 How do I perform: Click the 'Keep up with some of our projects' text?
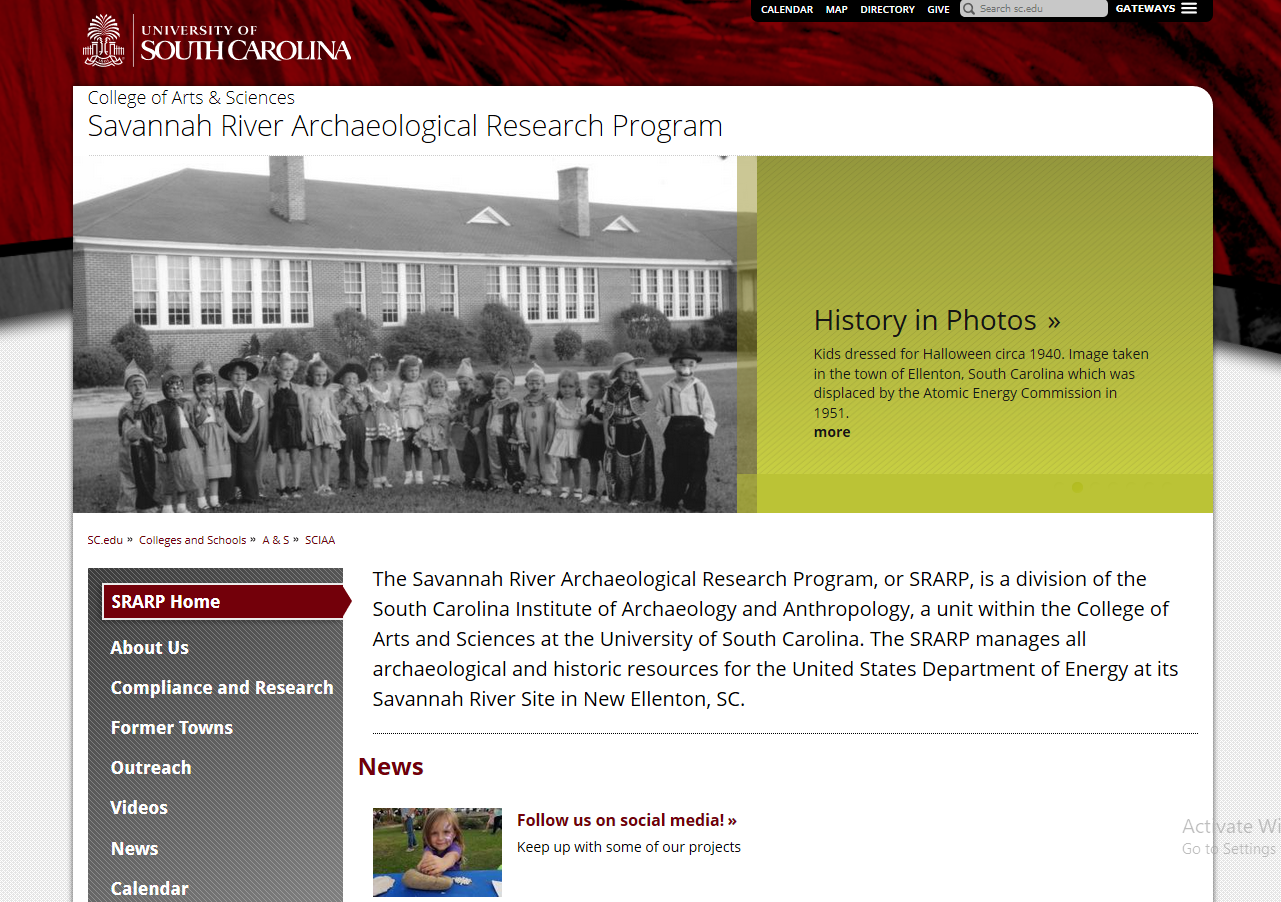[629, 847]
